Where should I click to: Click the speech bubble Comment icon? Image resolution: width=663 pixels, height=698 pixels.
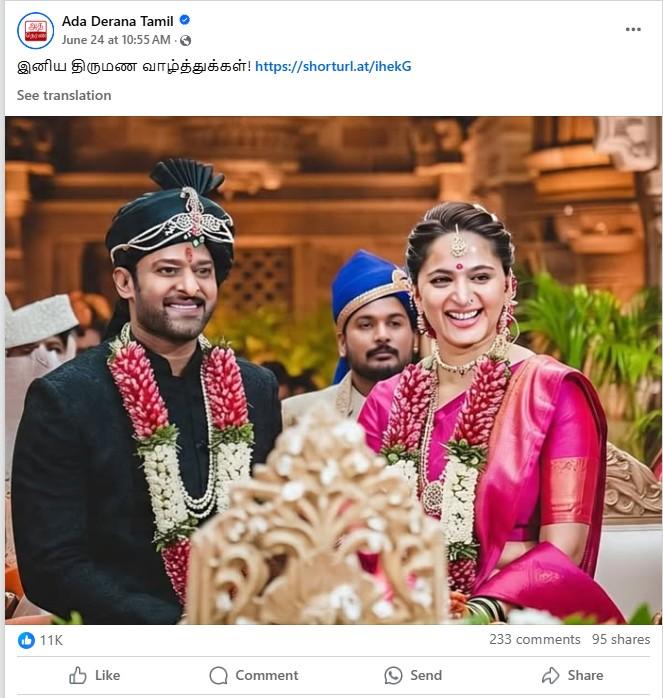point(218,675)
